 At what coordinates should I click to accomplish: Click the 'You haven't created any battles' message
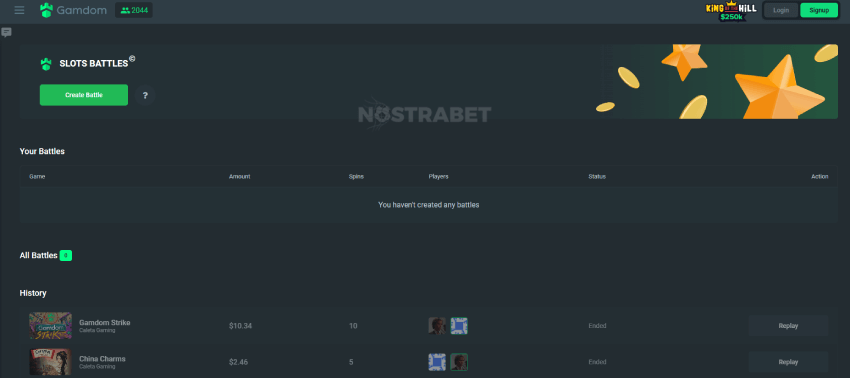[x=428, y=205]
